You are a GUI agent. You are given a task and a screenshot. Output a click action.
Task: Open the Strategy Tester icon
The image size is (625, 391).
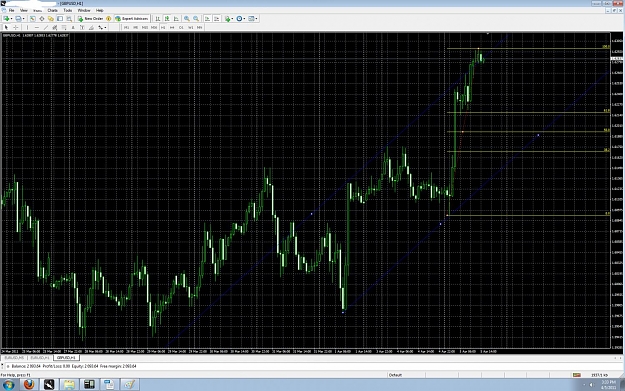pos(69,19)
